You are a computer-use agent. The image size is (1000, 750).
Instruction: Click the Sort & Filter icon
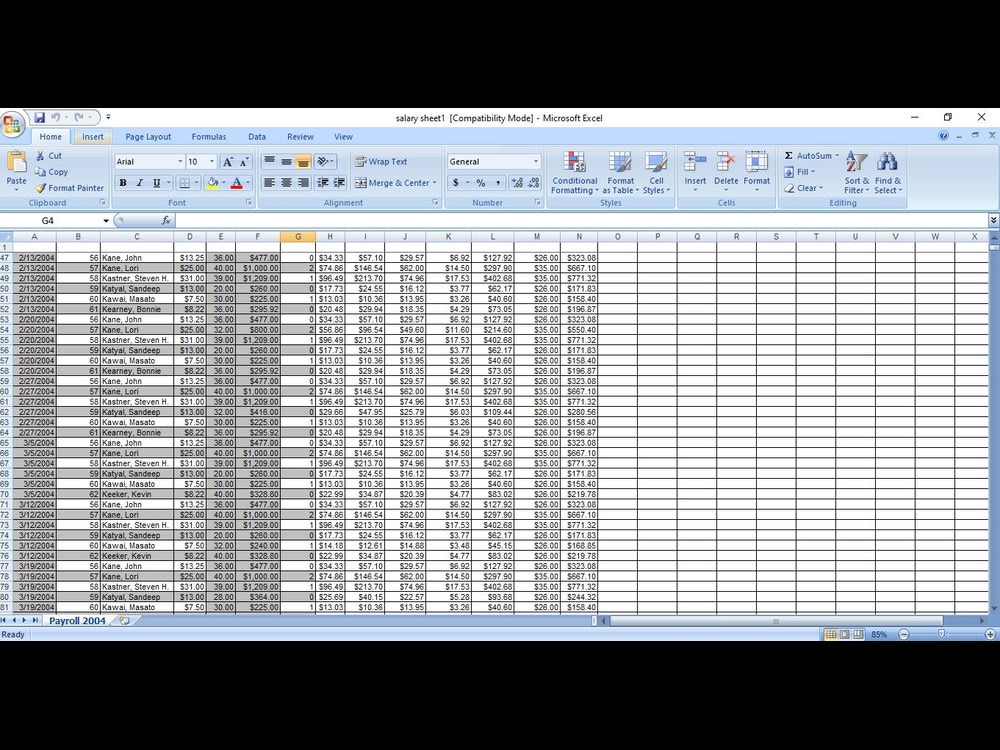[856, 172]
